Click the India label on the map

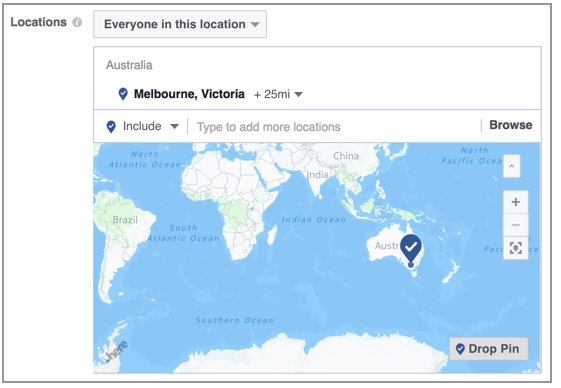(318, 175)
